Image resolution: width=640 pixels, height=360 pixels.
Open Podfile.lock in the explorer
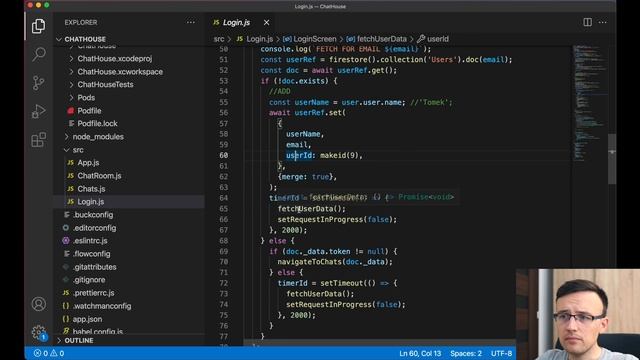coord(97,124)
